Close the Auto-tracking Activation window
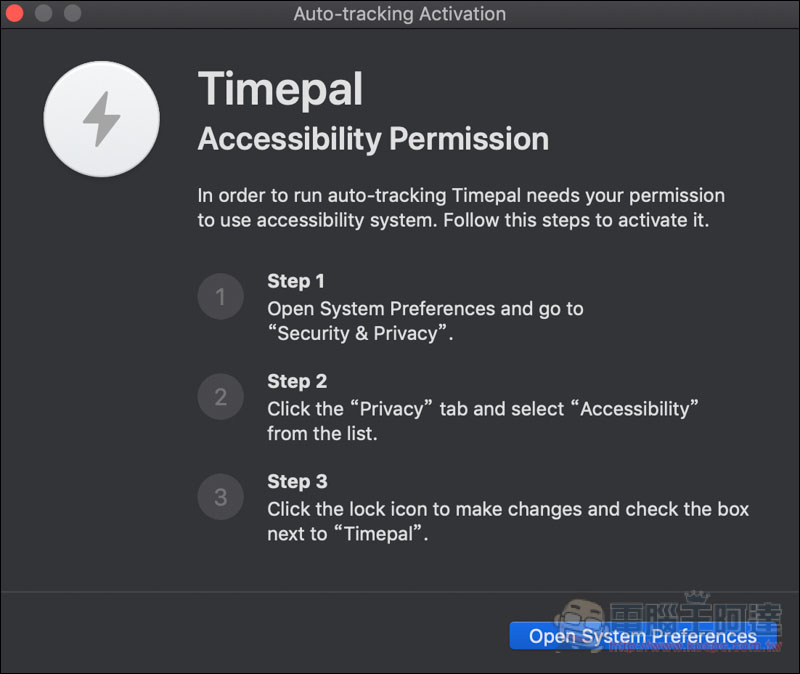 [15, 13]
